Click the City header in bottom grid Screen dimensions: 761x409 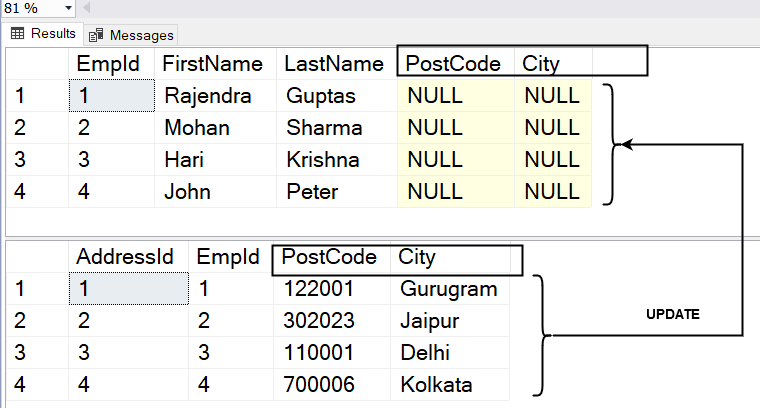pyautogui.click(x=417, y=257)
